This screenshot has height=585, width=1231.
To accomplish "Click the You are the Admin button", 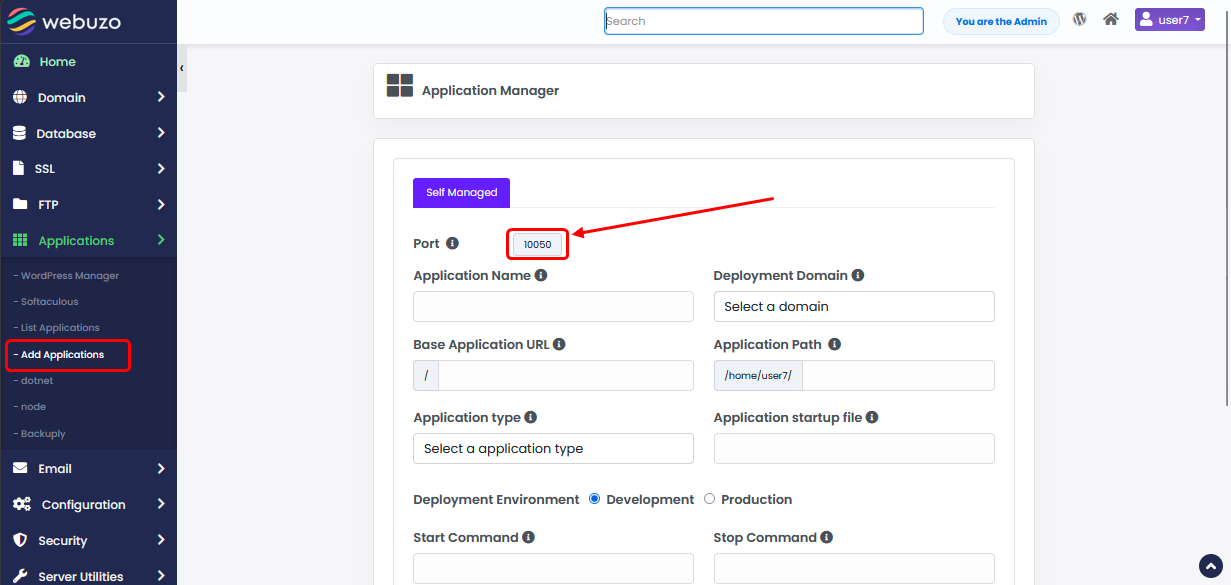I will coord(1000,21).
